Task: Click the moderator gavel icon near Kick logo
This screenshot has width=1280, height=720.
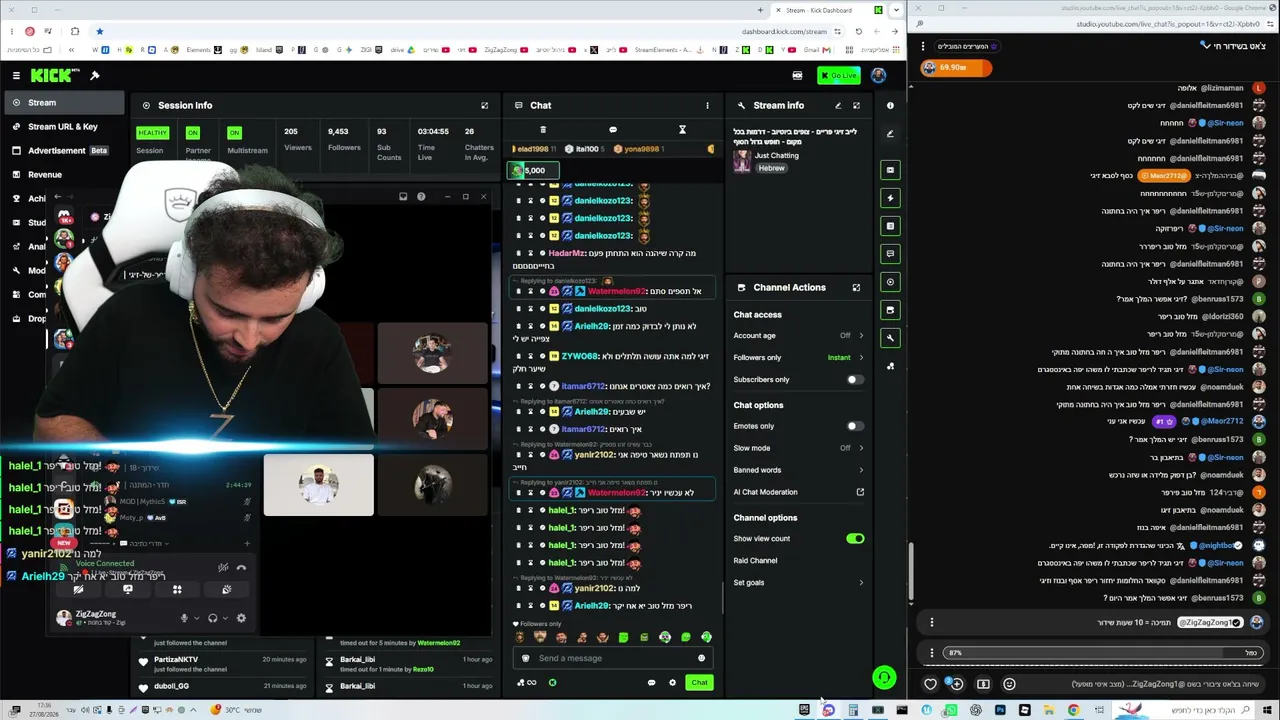Action: click(x=95, y=75)
